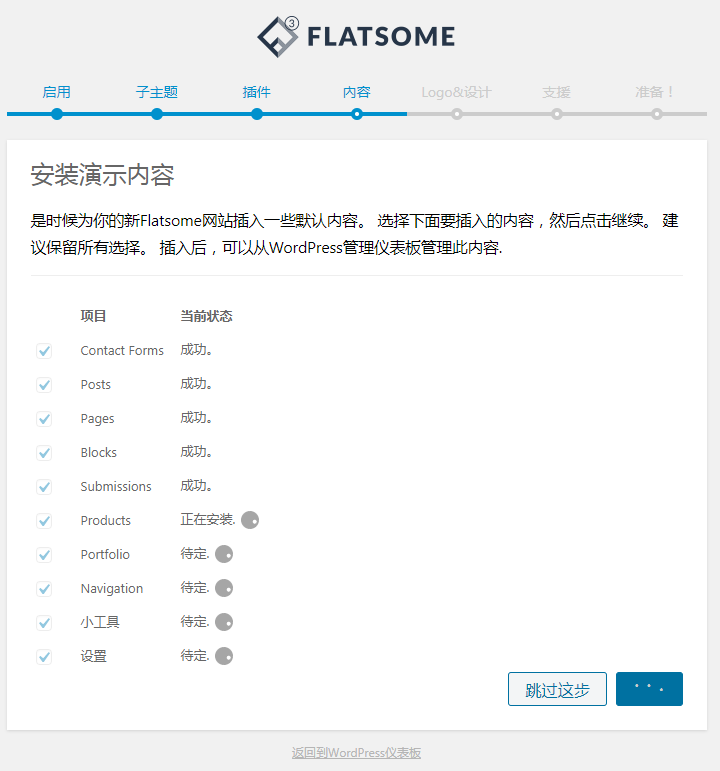
Task: Click the 启用 progress dot
Action: point(57,114)
